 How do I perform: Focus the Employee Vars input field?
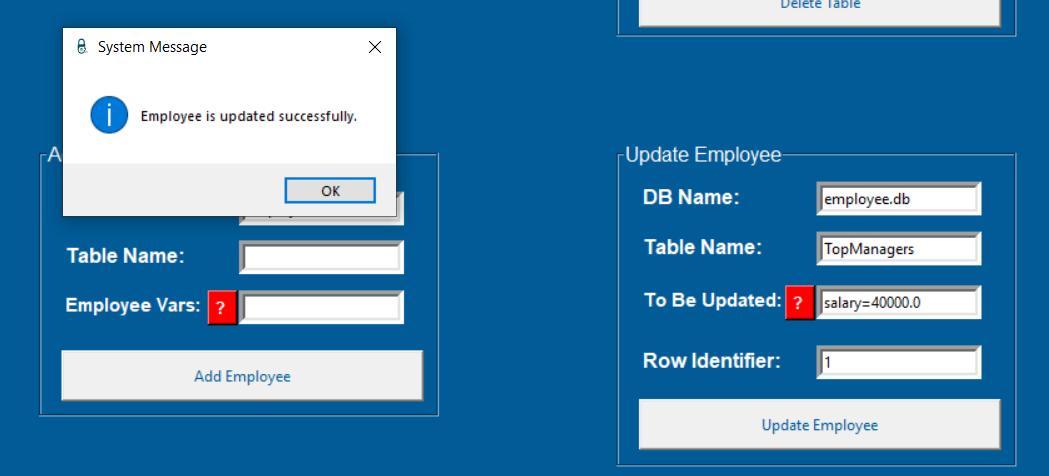click(321, 307)
